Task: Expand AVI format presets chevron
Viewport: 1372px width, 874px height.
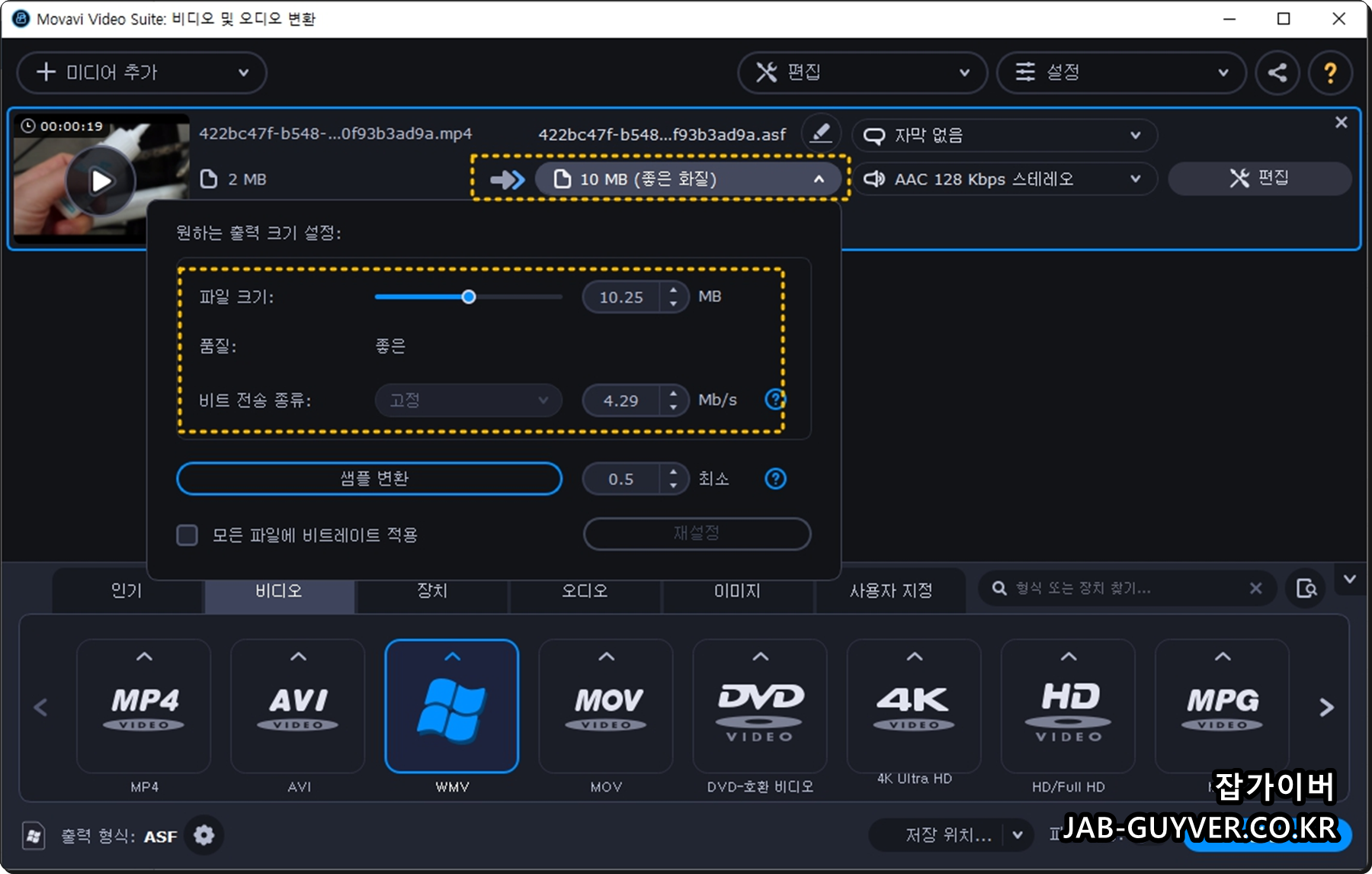Action: (298, 657)
